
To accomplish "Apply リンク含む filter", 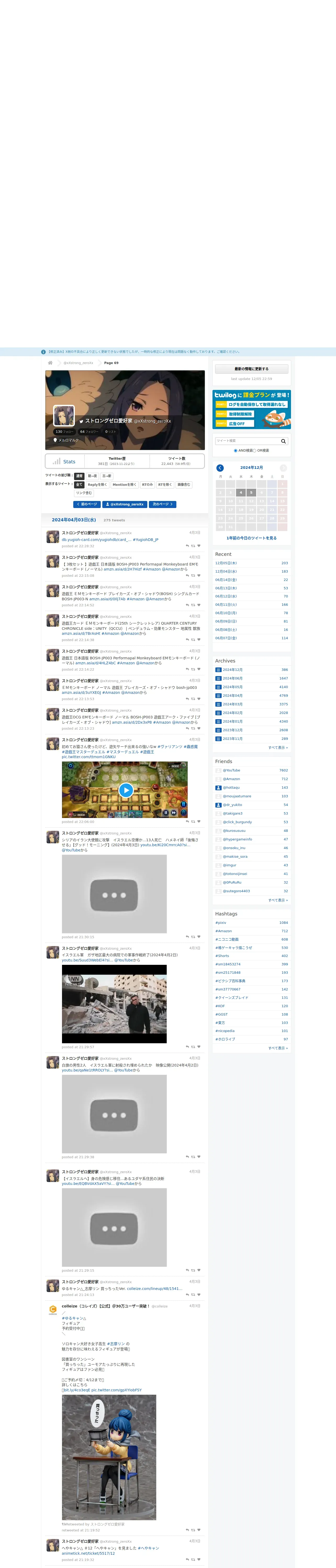I will tap(84, 493).
